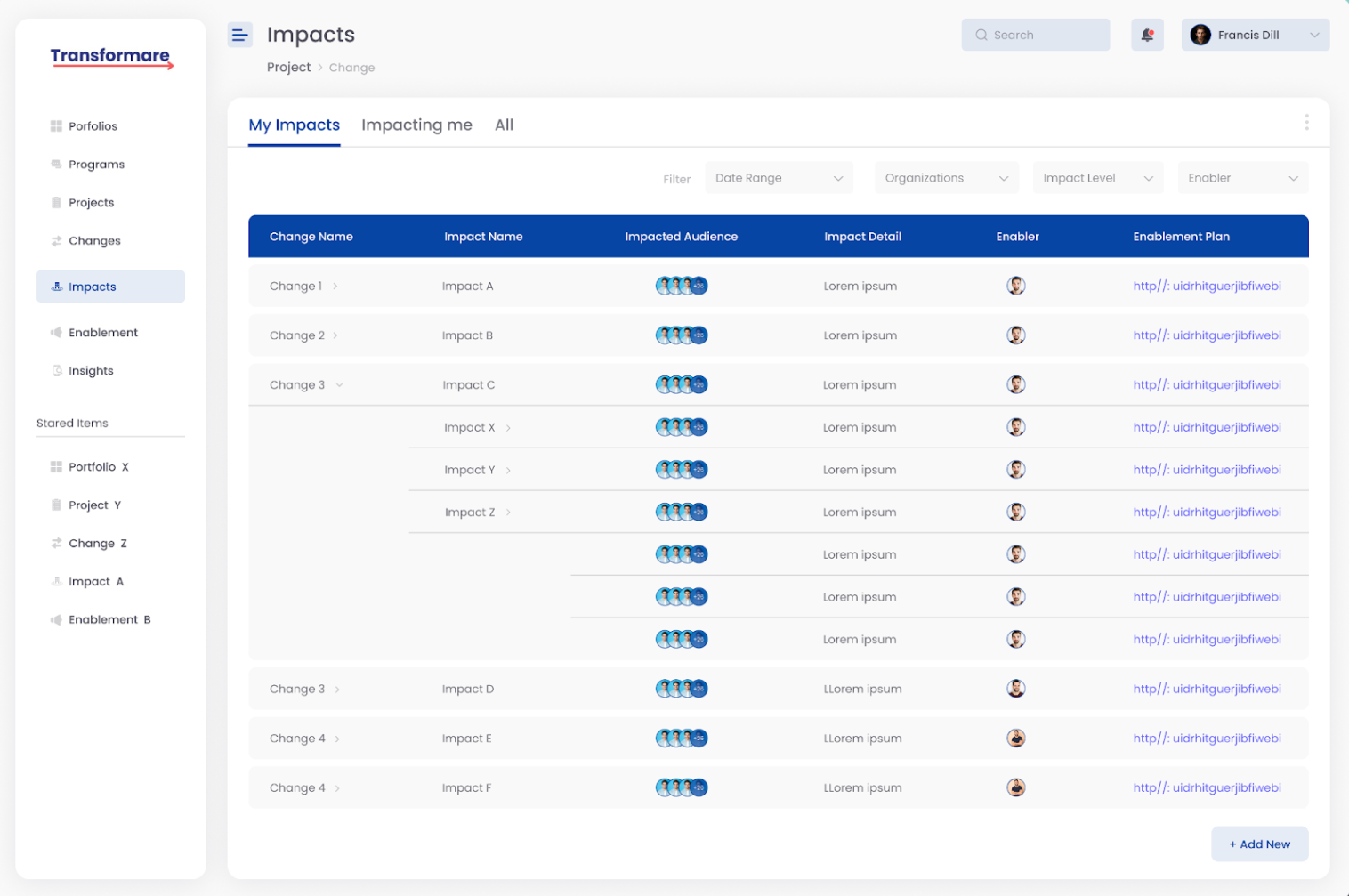The height and width of the screenshot is (896, 1349).
Task: Click the Impacts icon in sidebar
Action: click(x=56, y=287)
